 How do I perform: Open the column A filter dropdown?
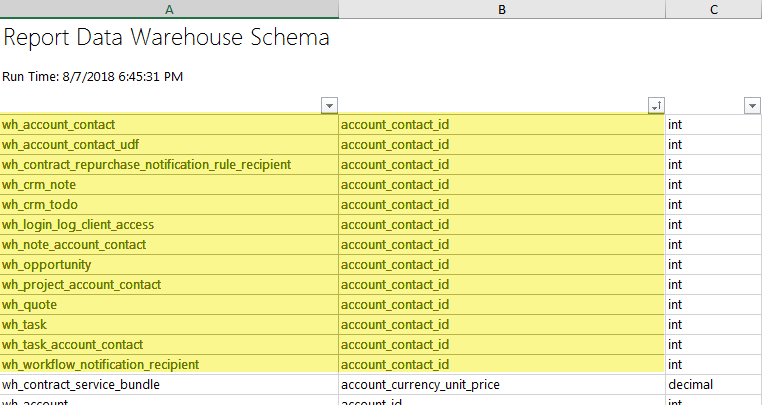coord(329,106)
